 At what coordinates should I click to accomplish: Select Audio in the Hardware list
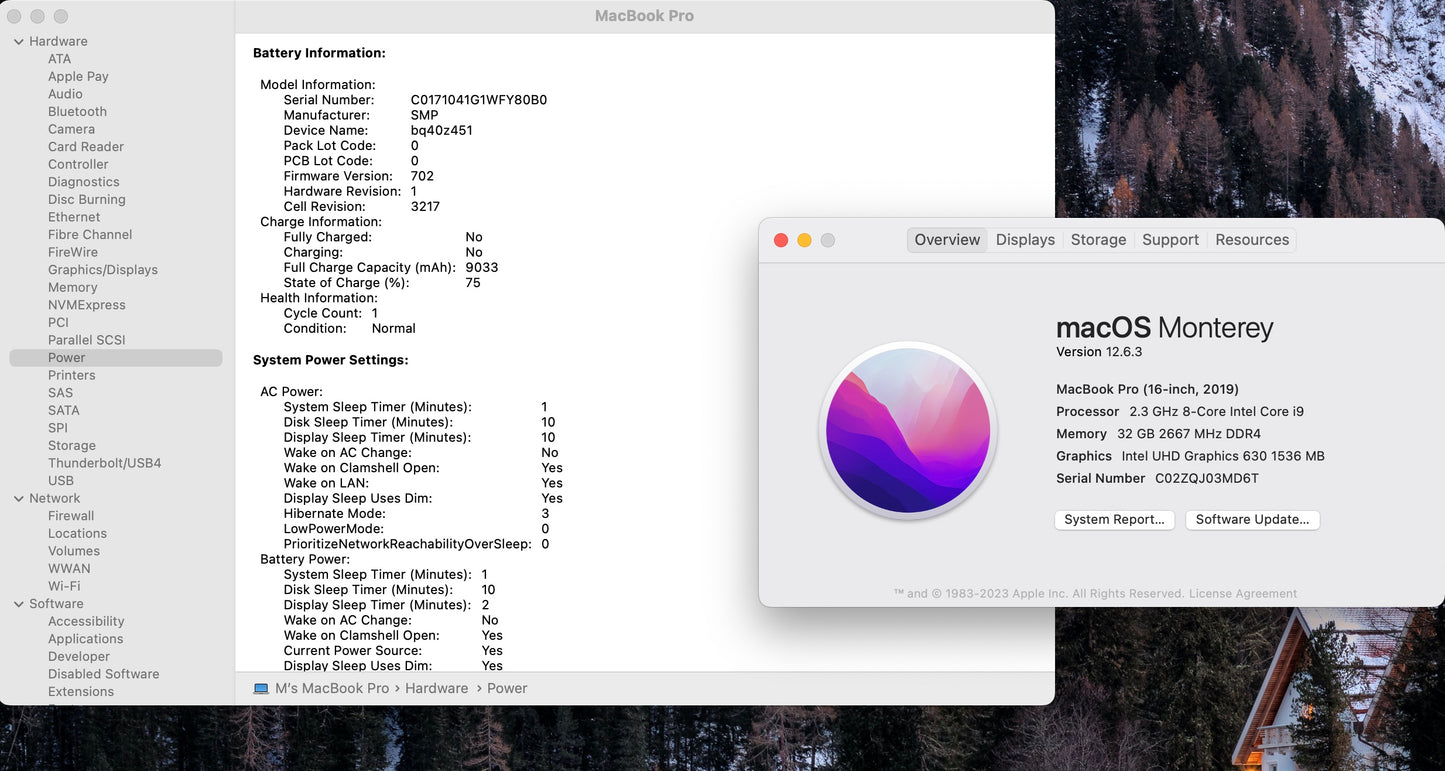click(x=65, y=94)
